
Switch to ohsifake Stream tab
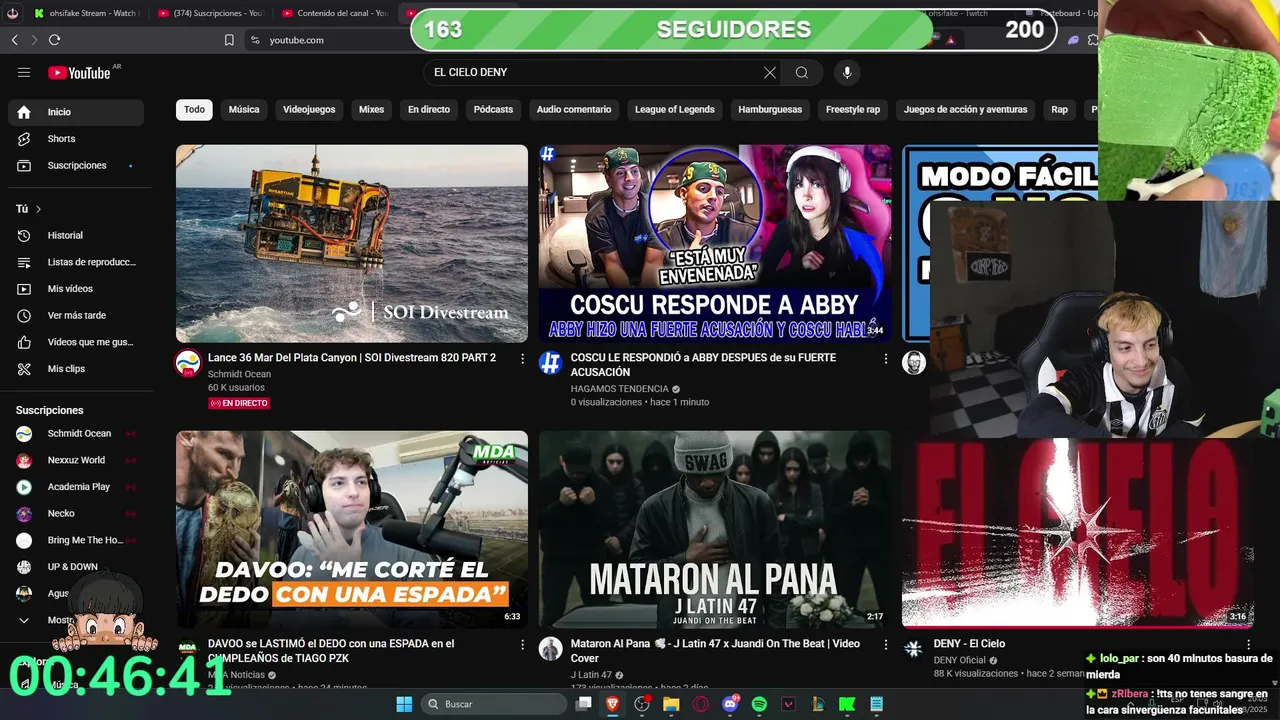click(x=85, y=13)
